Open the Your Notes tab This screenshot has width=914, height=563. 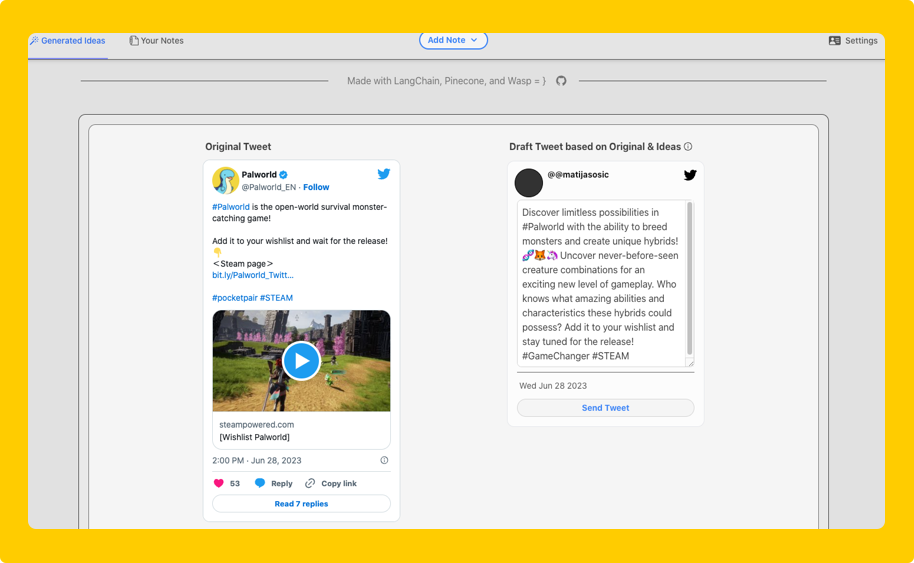pos(156,41)
